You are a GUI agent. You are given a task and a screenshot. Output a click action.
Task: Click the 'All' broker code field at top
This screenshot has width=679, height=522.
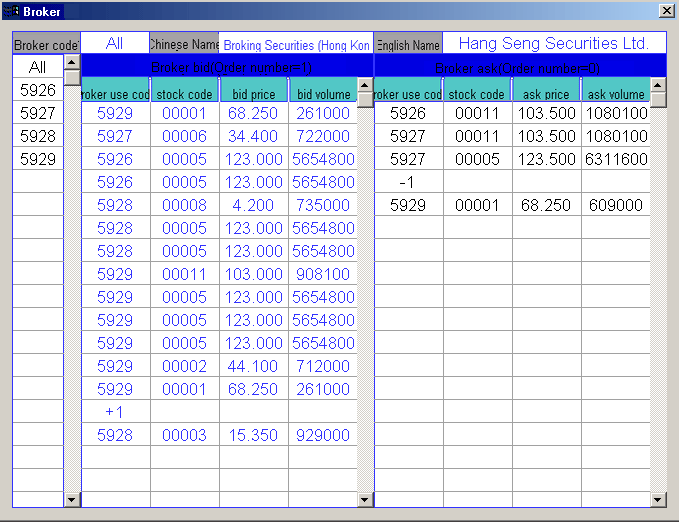pyautogui.click(x=115, y=43)
